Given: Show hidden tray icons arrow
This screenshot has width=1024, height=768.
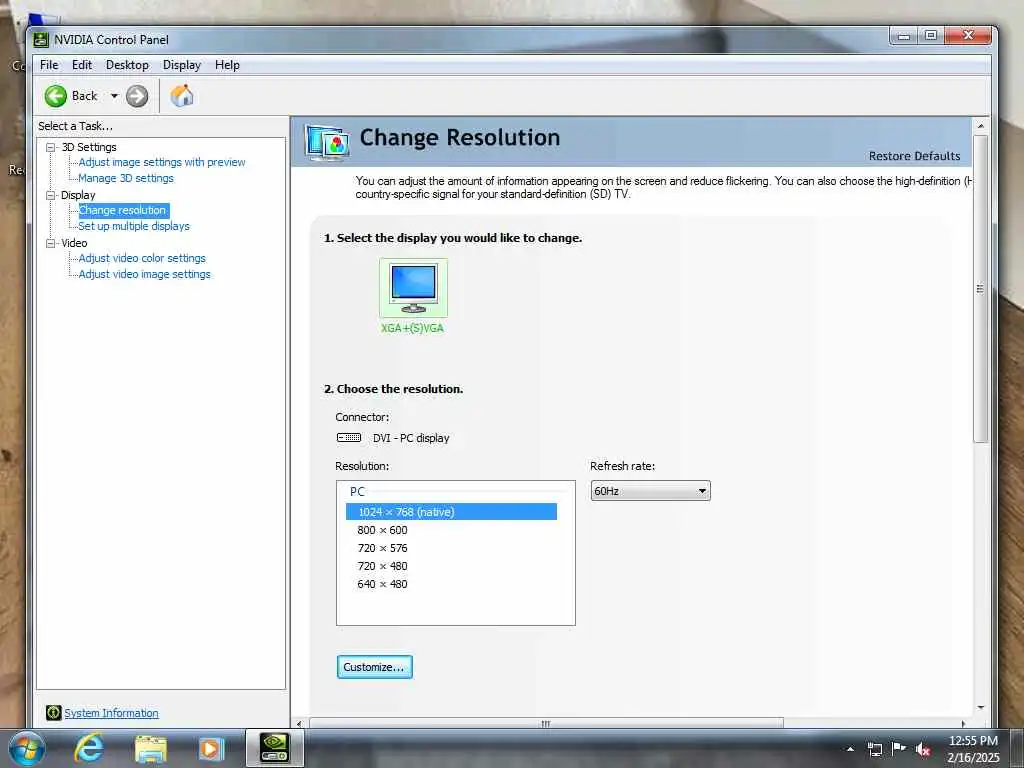Looking at the screenshot, I should (850, 749).
